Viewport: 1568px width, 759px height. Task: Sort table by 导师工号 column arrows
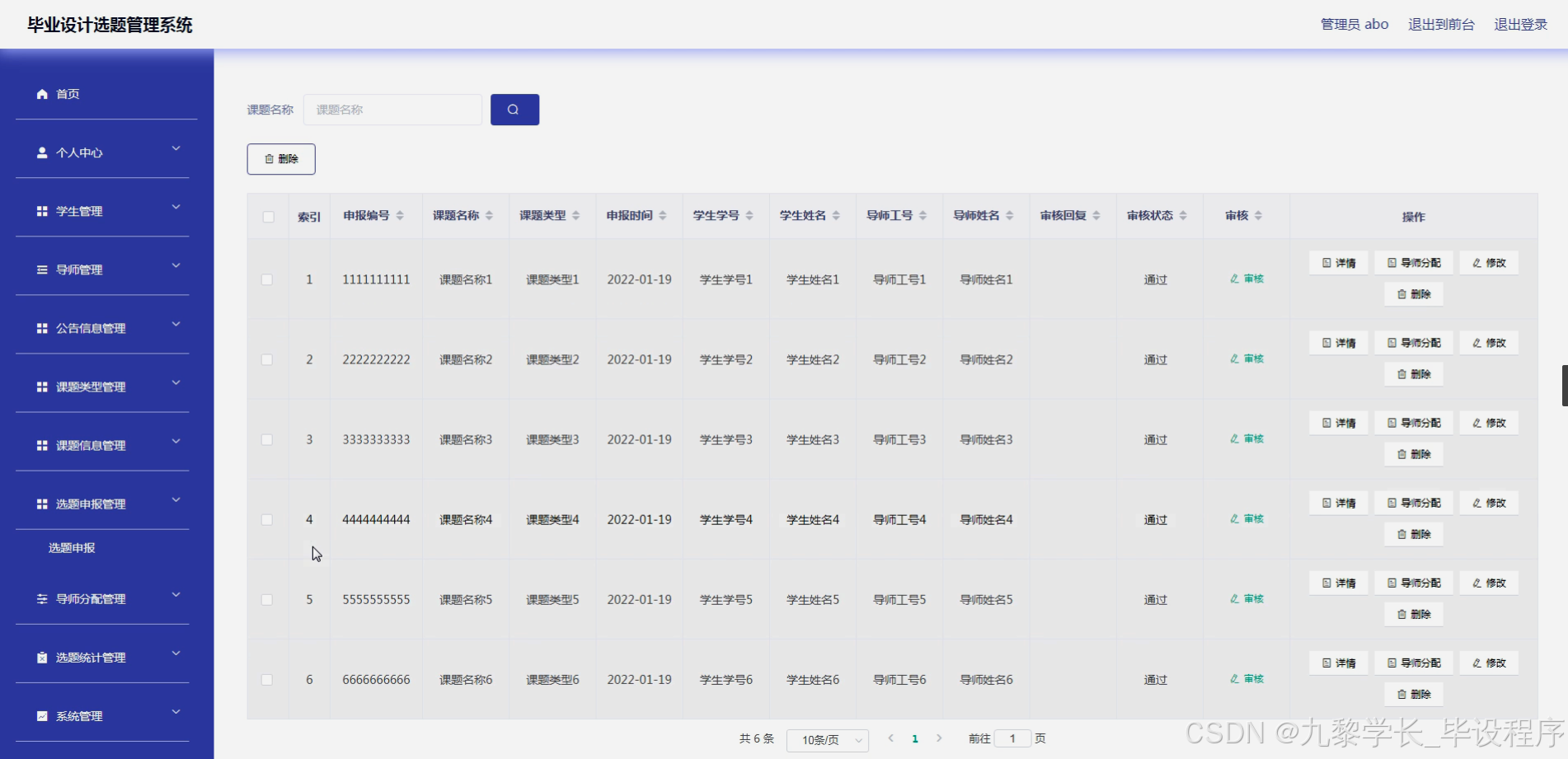pyautogui.click(x=922, y=215)
